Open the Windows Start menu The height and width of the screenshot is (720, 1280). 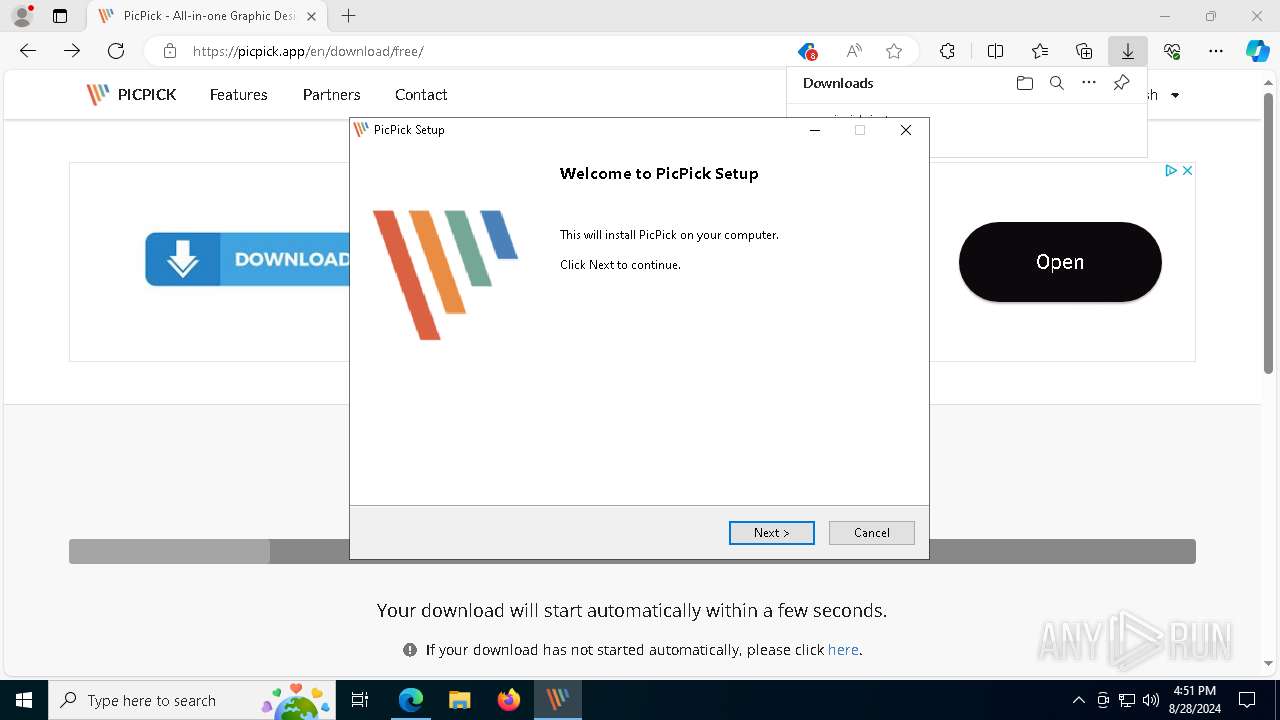[24, 700]
